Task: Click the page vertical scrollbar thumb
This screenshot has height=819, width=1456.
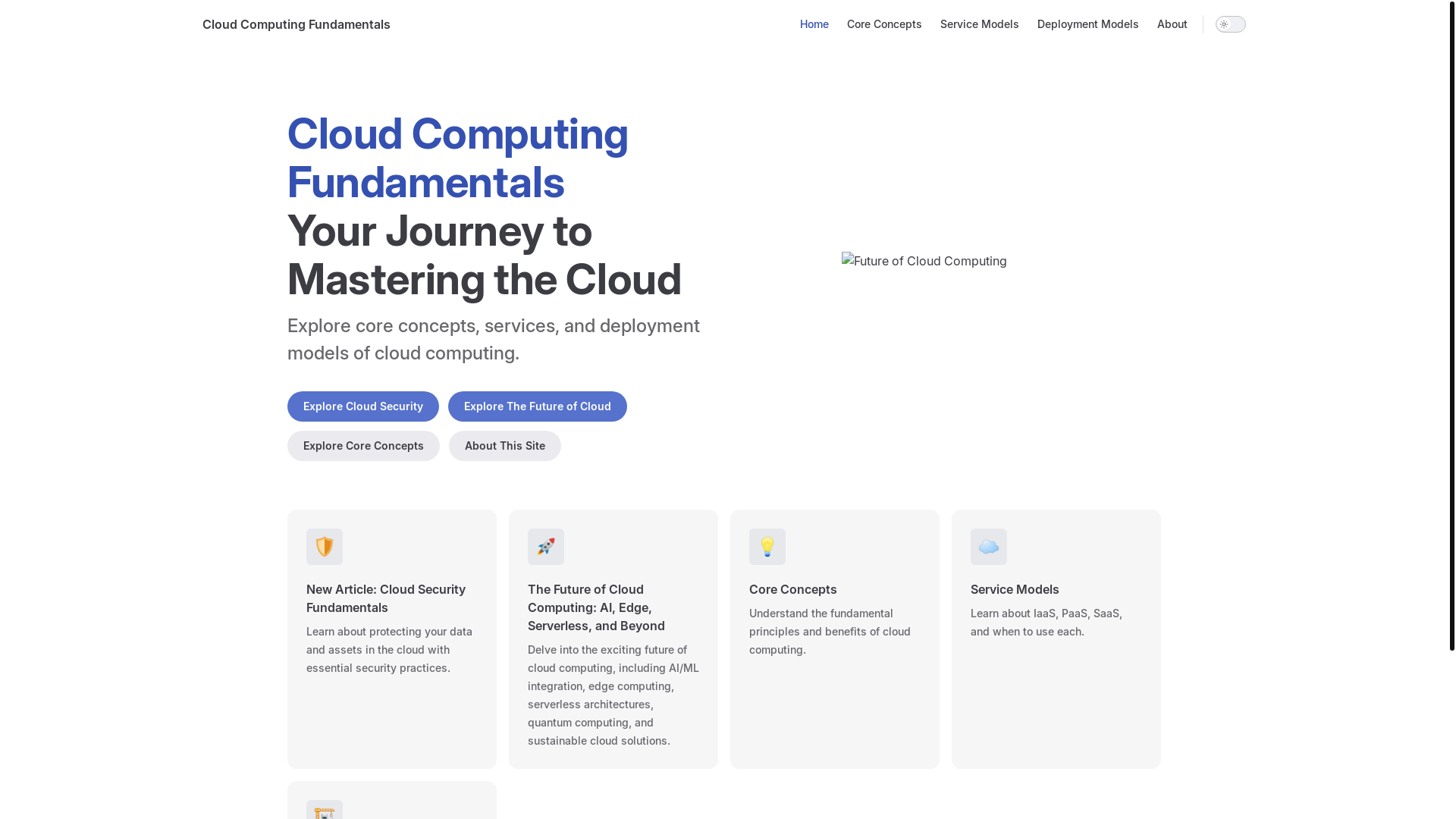Action: pos(1452,325)
